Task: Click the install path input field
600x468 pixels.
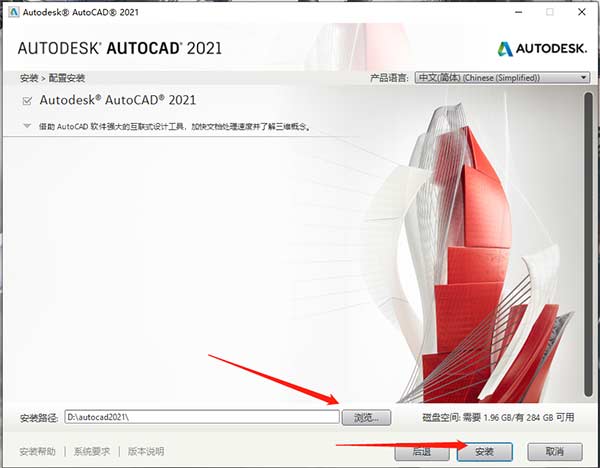Action: (x=202, y=417)
